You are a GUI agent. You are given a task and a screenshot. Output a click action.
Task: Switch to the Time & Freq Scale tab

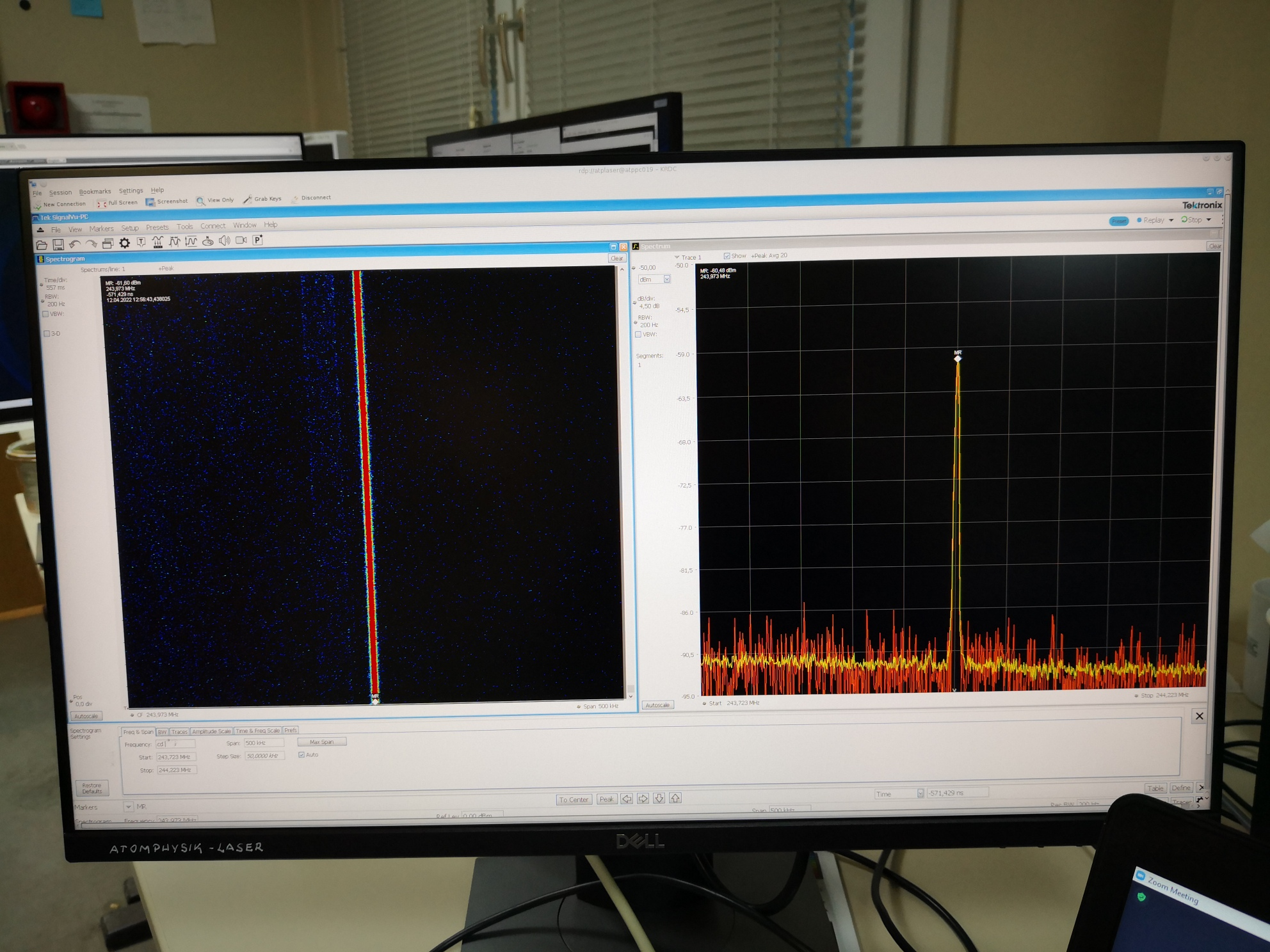pyautogui.click(x=258, y=731)
